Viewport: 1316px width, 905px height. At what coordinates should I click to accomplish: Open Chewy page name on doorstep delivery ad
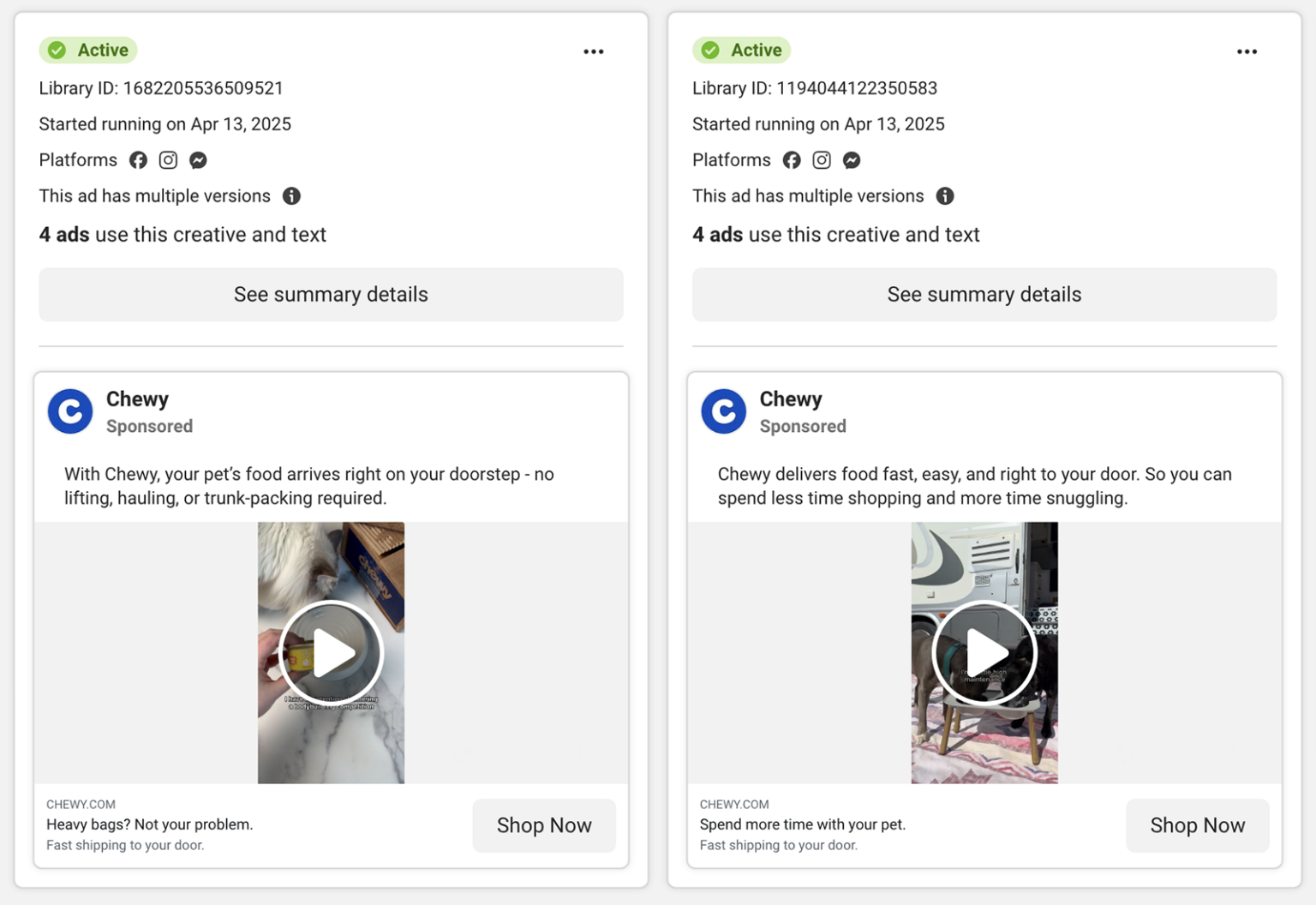pos(137,399)
